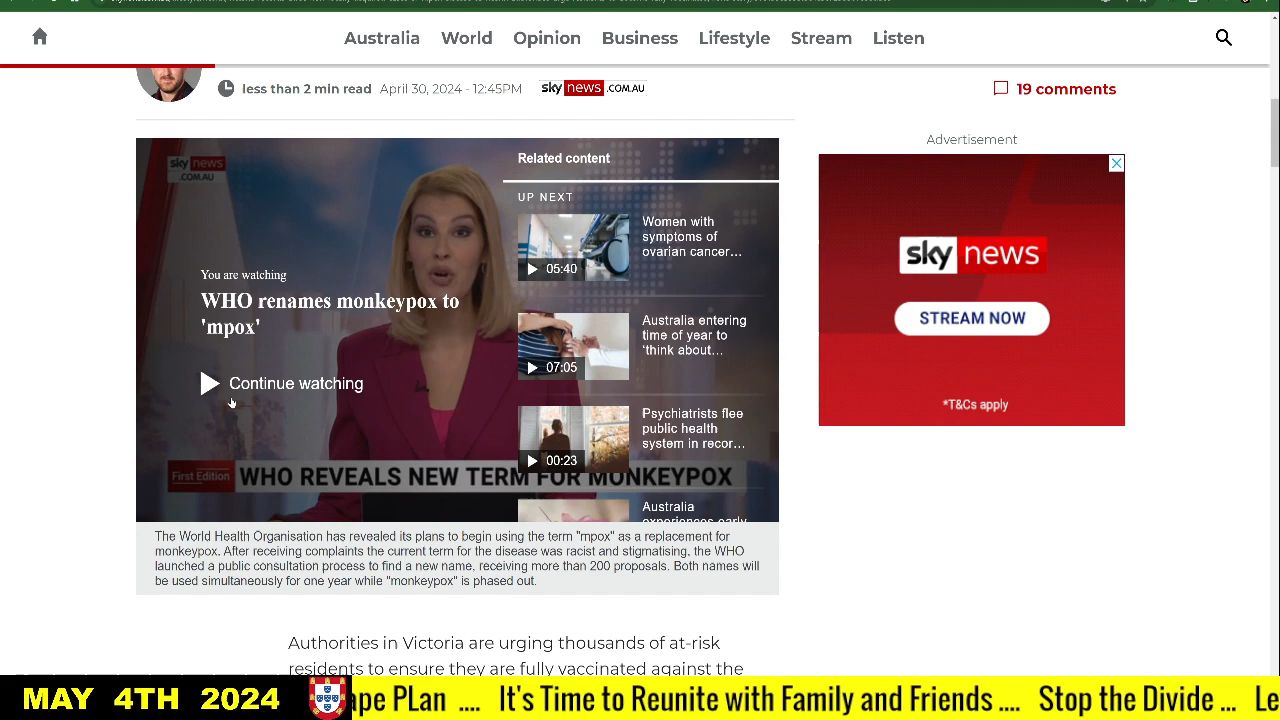
Task: Navigate to the Lifestyle section
Action: (x=734, y=38)
